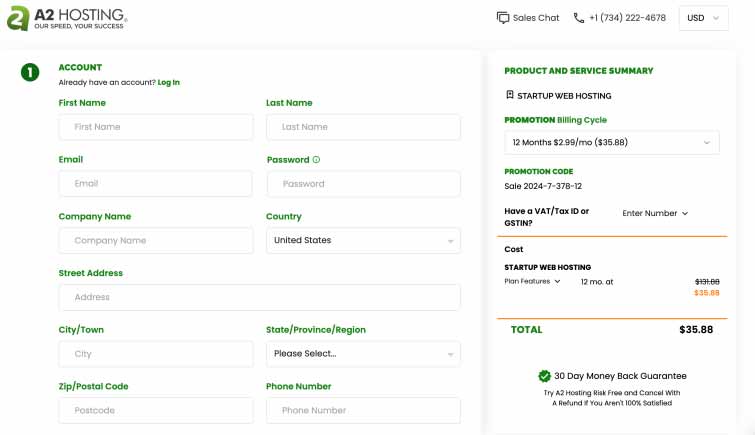Focus the Email input field
755x435 pixels.
[156, 184]
